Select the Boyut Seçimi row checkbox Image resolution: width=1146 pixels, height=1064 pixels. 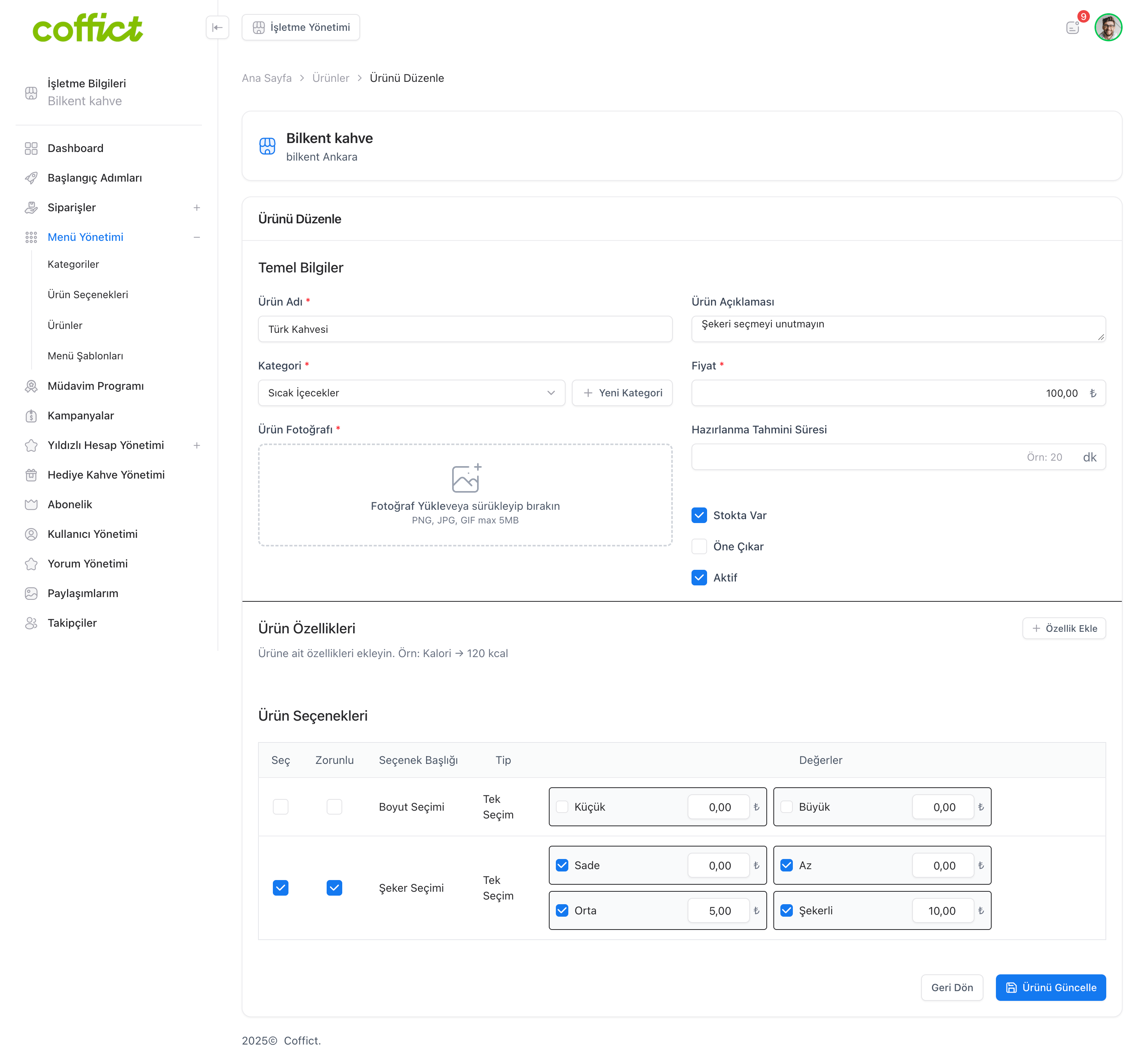click(x=280, y=807)
